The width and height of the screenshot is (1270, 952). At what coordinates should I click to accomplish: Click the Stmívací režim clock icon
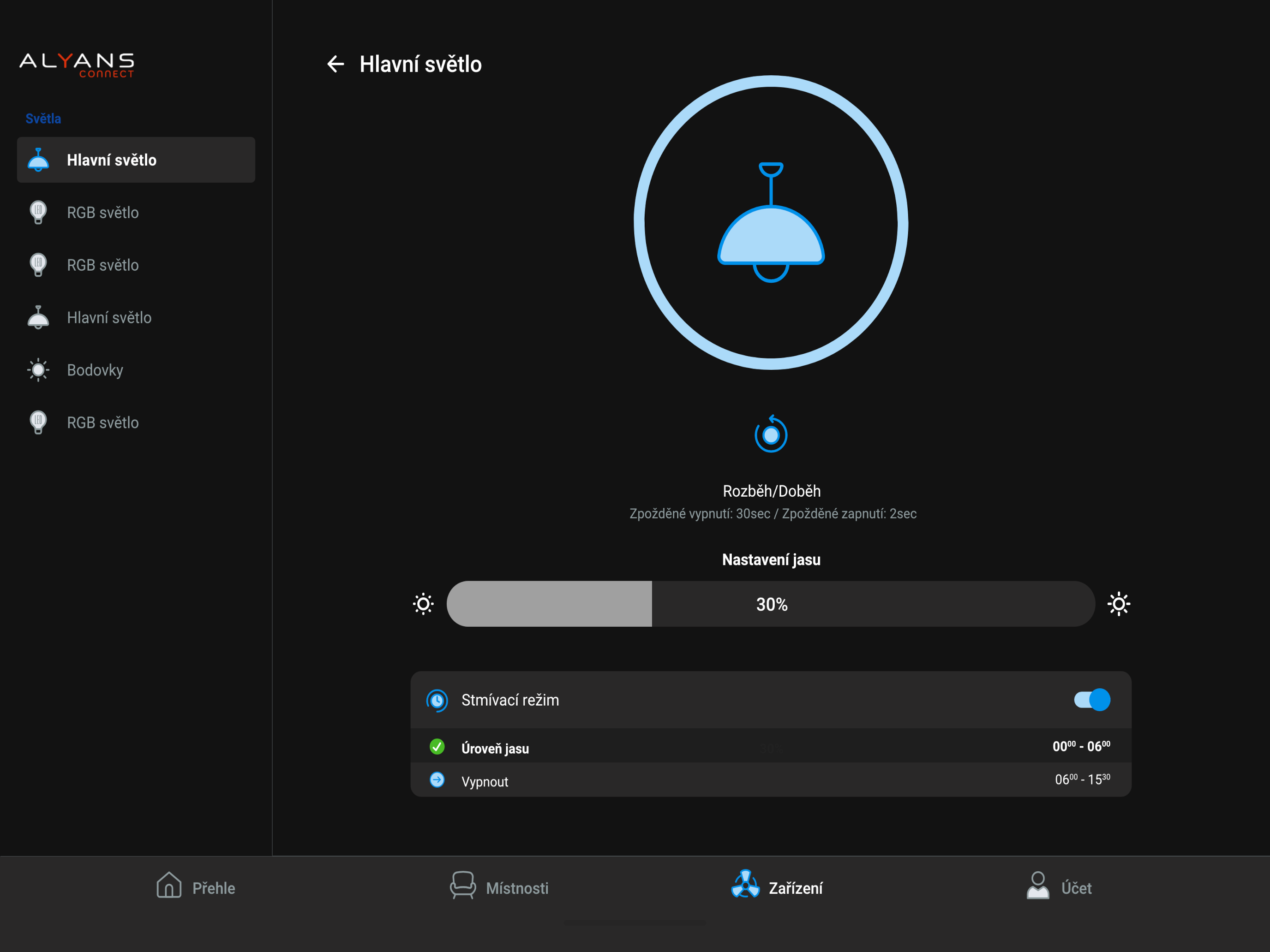(437, 700)
